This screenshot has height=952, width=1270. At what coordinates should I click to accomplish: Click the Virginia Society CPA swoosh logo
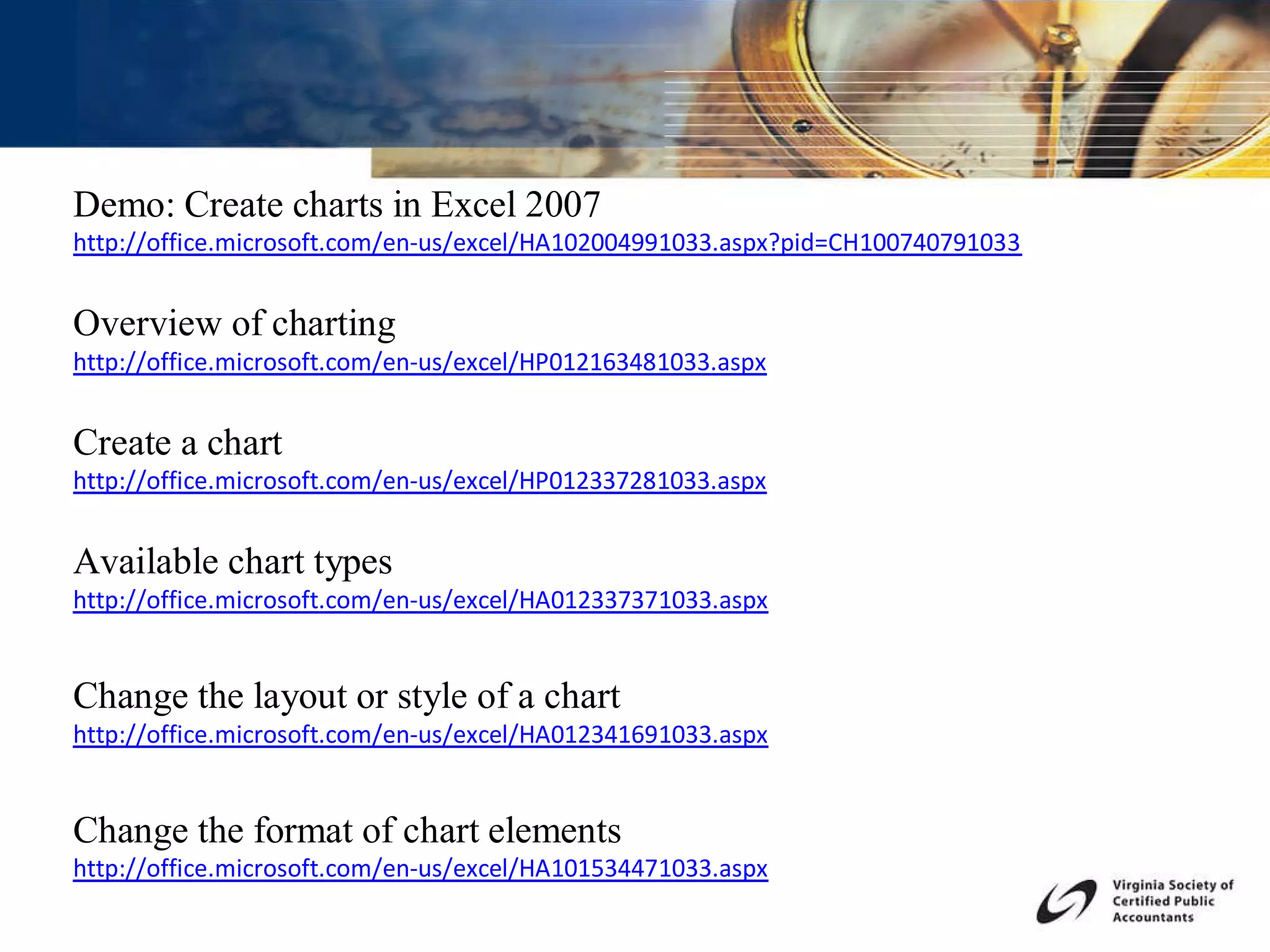tap(1066, 901)
